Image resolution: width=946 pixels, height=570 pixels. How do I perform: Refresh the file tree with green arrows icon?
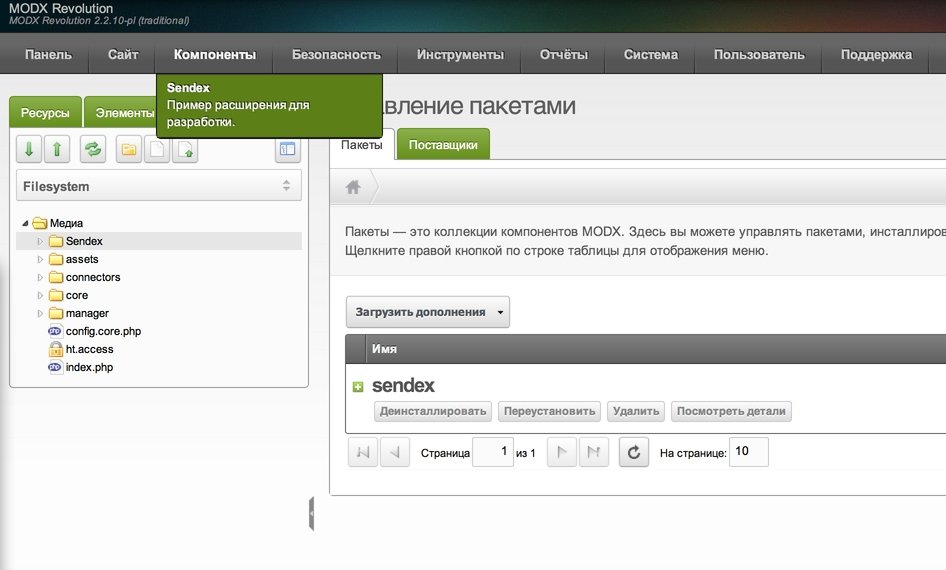tap(93, 149)
